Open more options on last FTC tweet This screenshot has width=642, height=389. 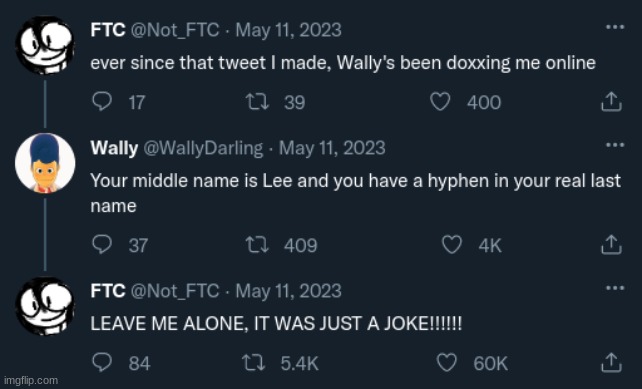(x=615, y=288)
